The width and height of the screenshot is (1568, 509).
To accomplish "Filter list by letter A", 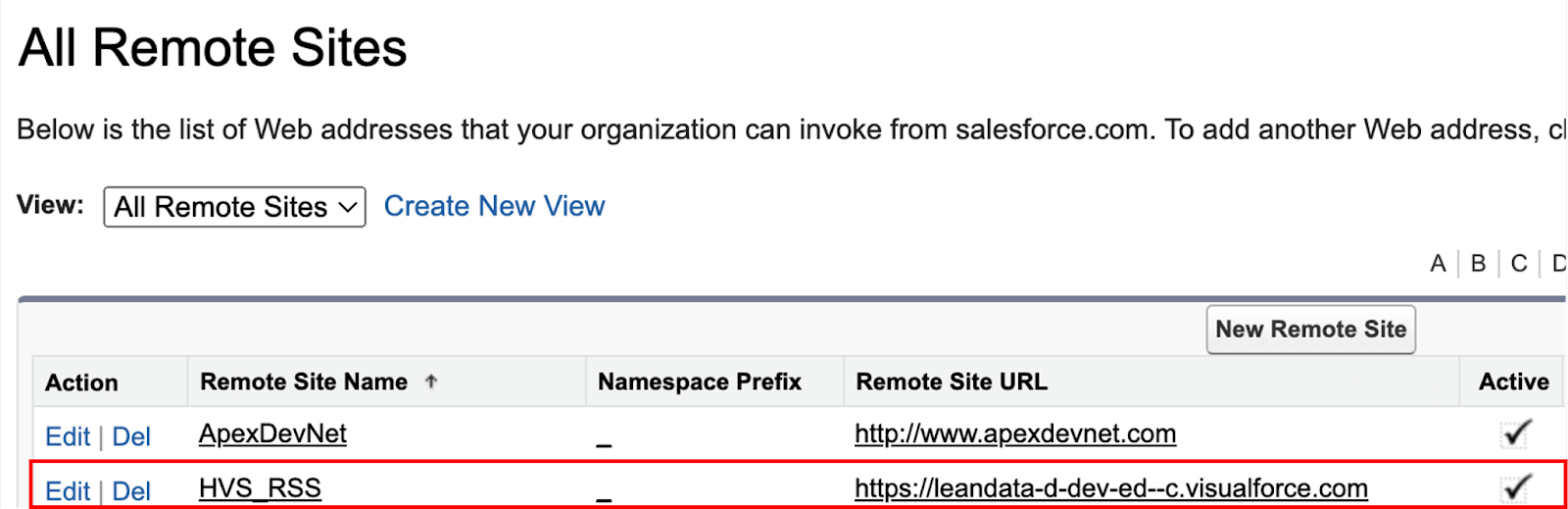I will coord(1438,263).
